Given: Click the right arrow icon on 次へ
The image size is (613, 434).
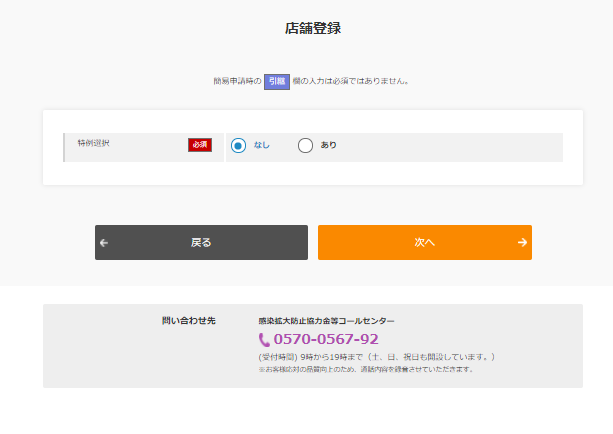Looking at the screenshot, I should tap(522, 242).
